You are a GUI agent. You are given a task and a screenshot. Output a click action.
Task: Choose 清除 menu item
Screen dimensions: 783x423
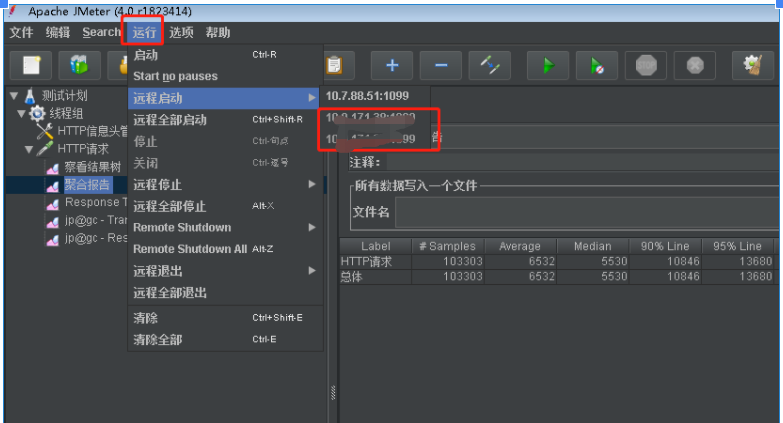tap(226, 318)
